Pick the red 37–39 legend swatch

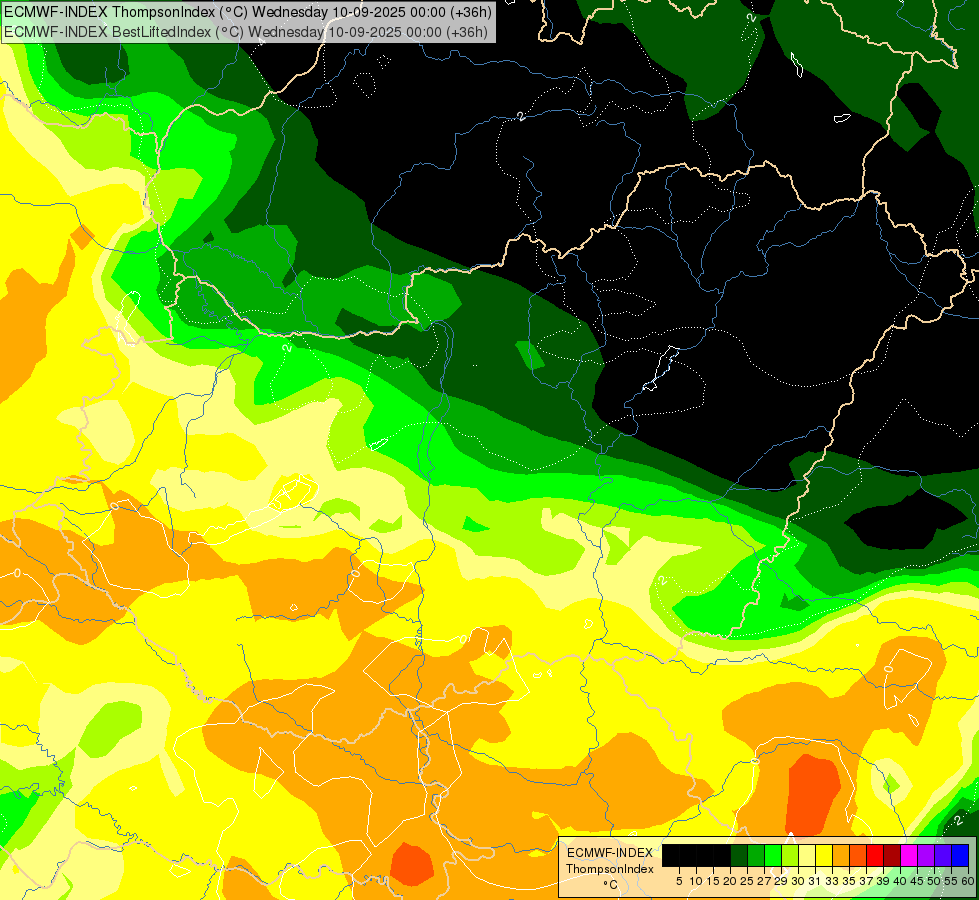[x=875, y=855]
